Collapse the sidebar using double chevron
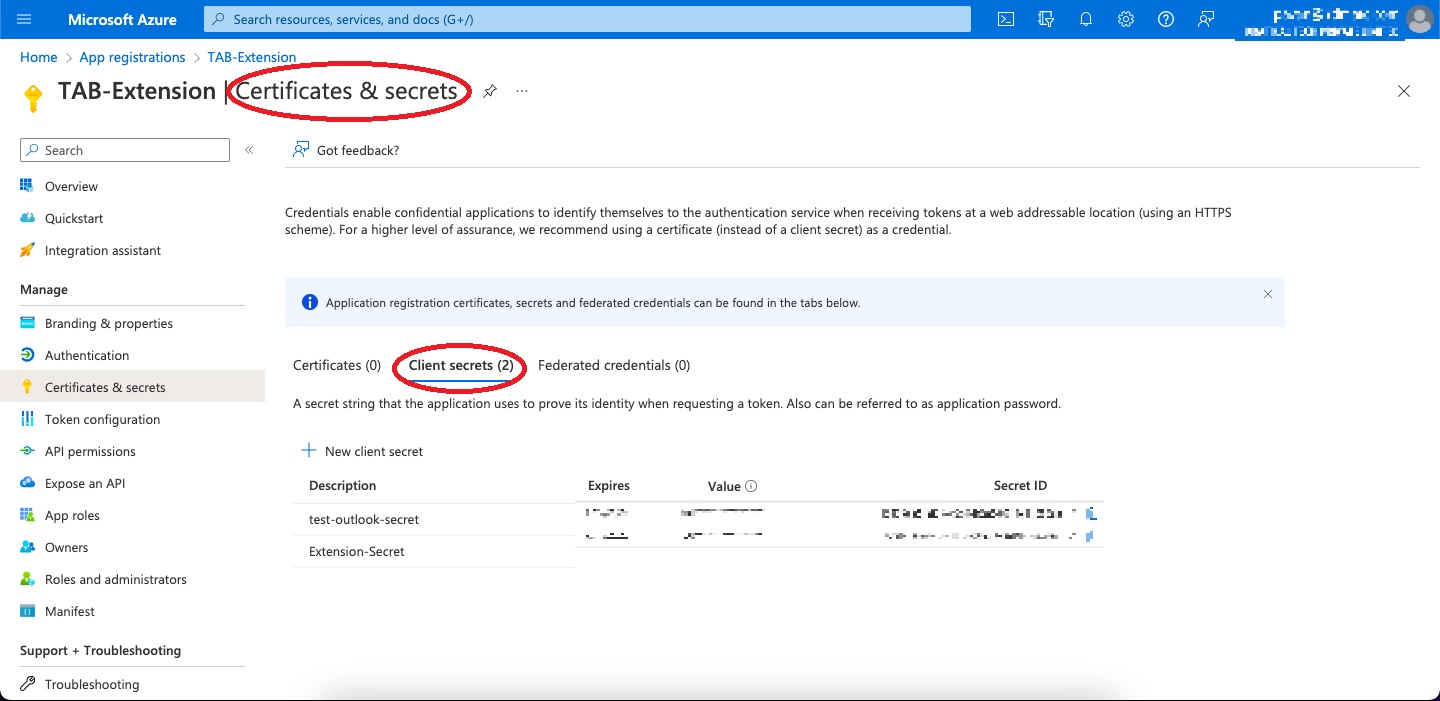 pyautogui.click(x=249, y=150)
